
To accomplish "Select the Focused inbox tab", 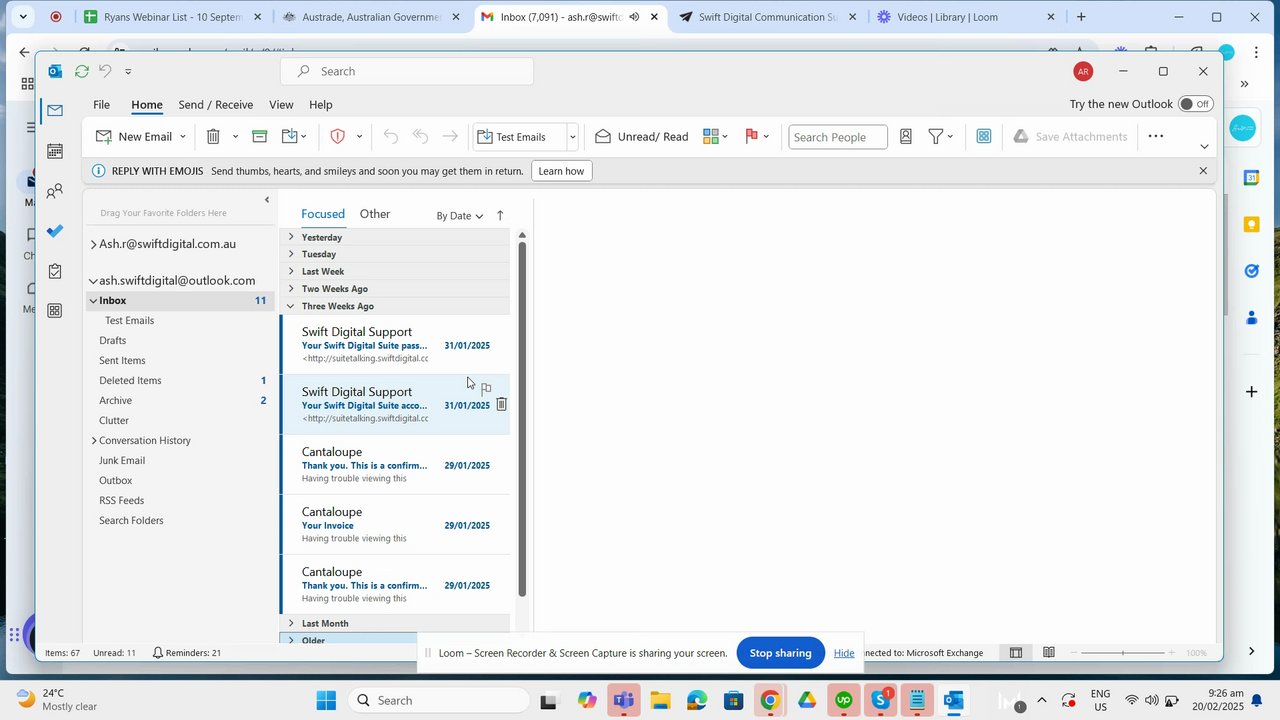I will tap(323, 214).
